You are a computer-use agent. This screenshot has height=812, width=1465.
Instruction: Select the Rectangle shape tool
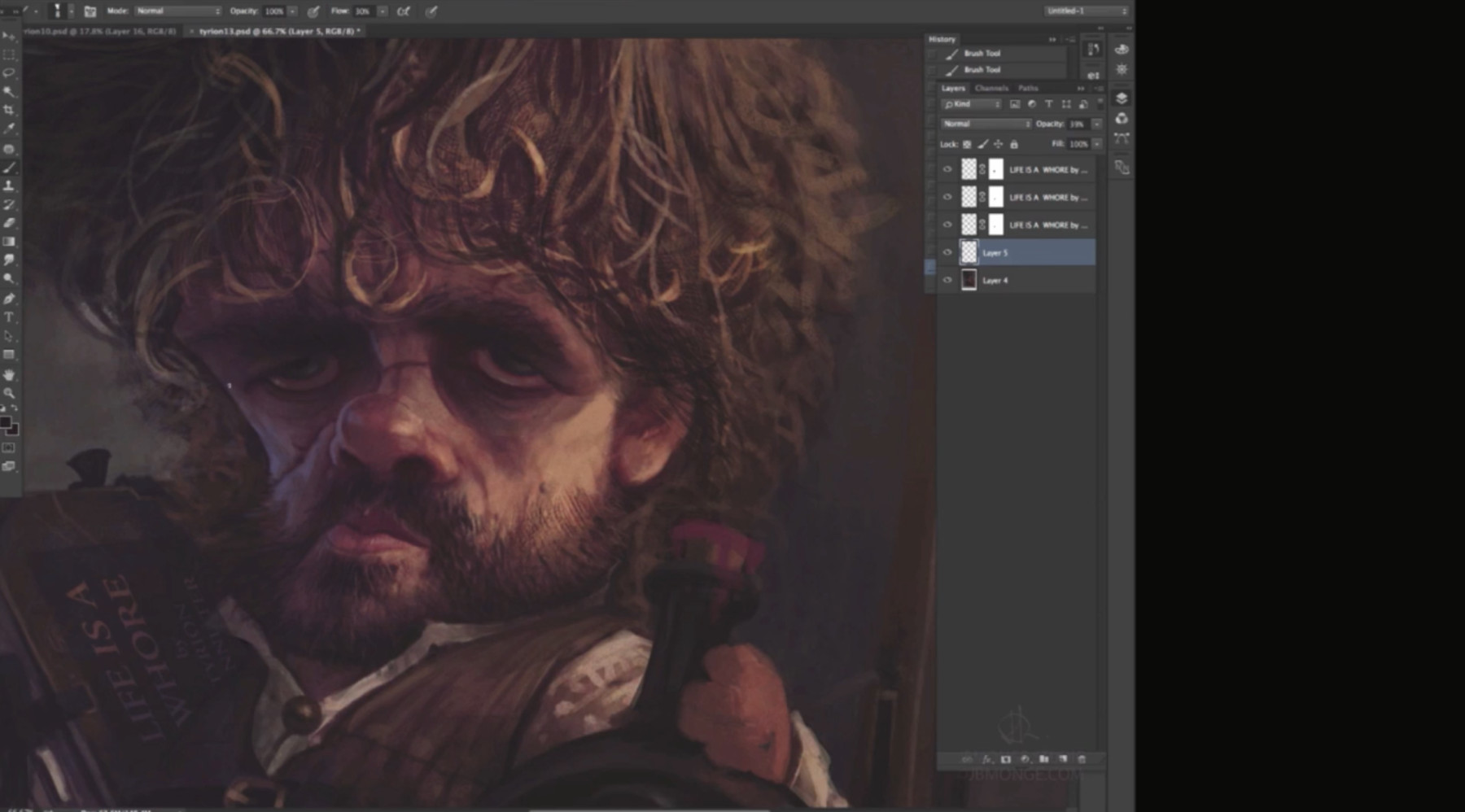[9, 355]
